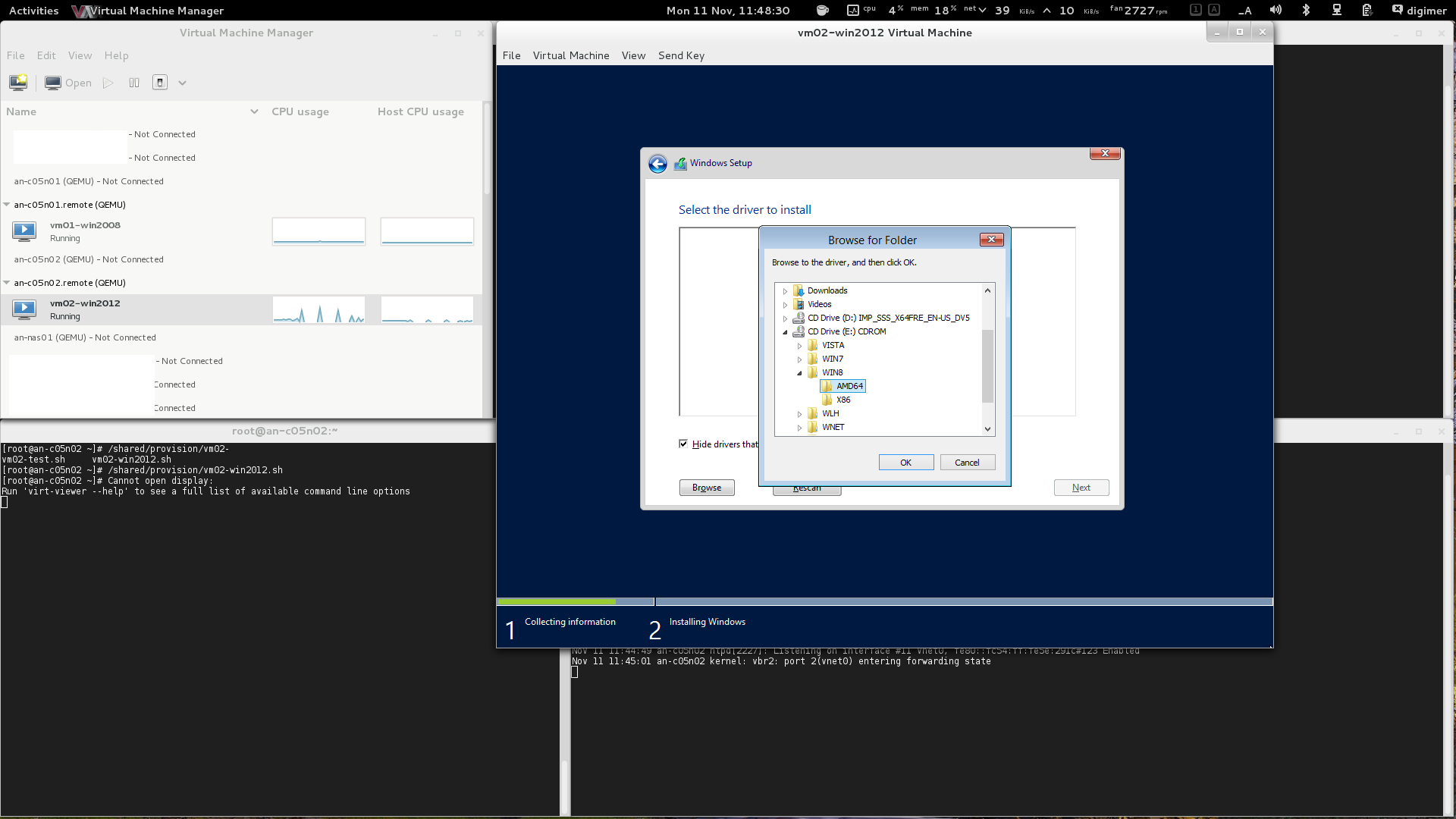Click the Rescan button in Windows Setup
The width and height of the screenshot is (1456, 819).
click(807, 491)
